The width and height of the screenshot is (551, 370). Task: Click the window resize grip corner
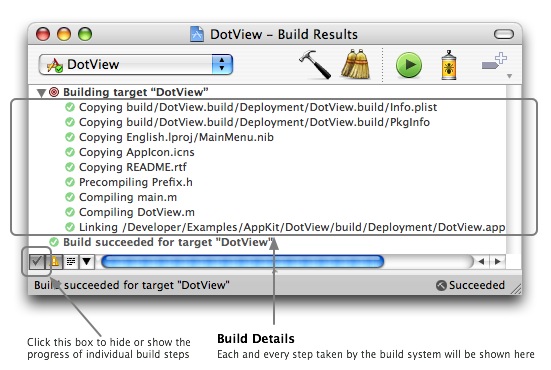(516, 289)
